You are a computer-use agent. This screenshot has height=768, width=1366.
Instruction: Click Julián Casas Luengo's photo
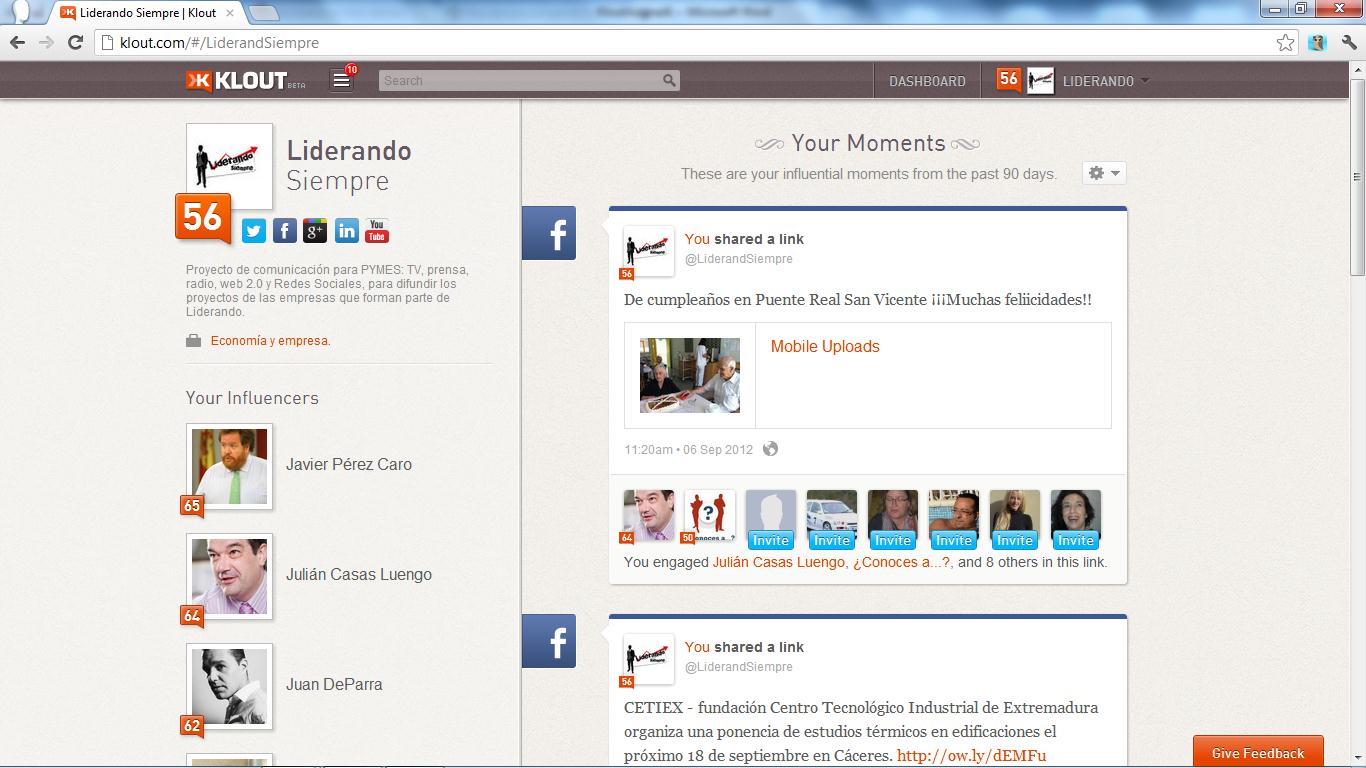click(229, 576)
